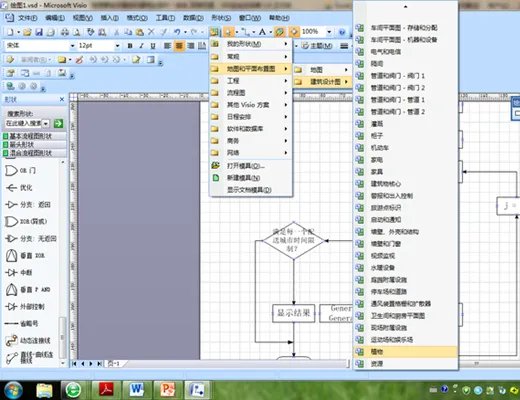
Task: Select the XOR (异或) shape
Action: (x=26, y=222)
